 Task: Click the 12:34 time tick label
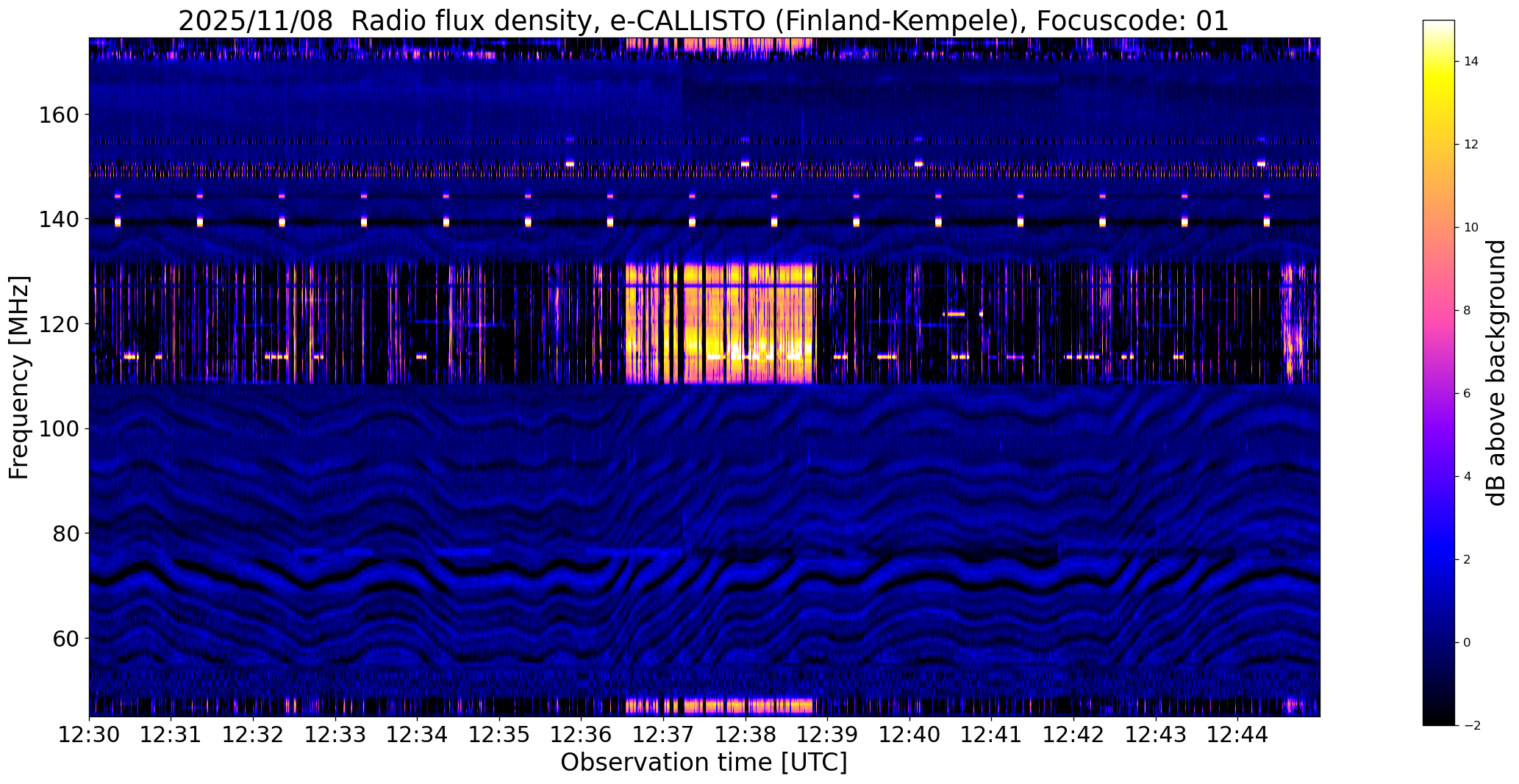click(x=417, y=734)
